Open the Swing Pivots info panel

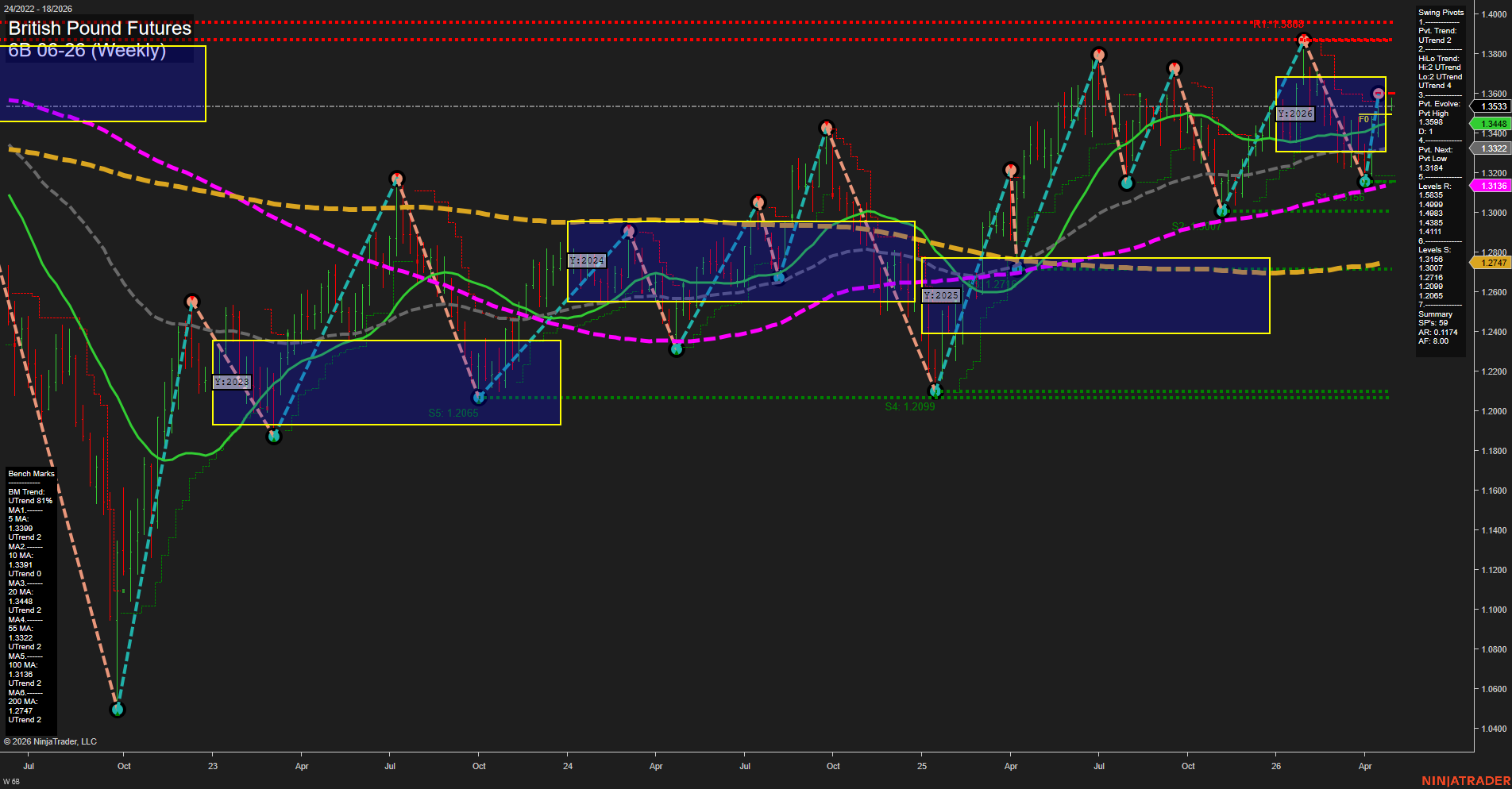[x=1441, y=13]
